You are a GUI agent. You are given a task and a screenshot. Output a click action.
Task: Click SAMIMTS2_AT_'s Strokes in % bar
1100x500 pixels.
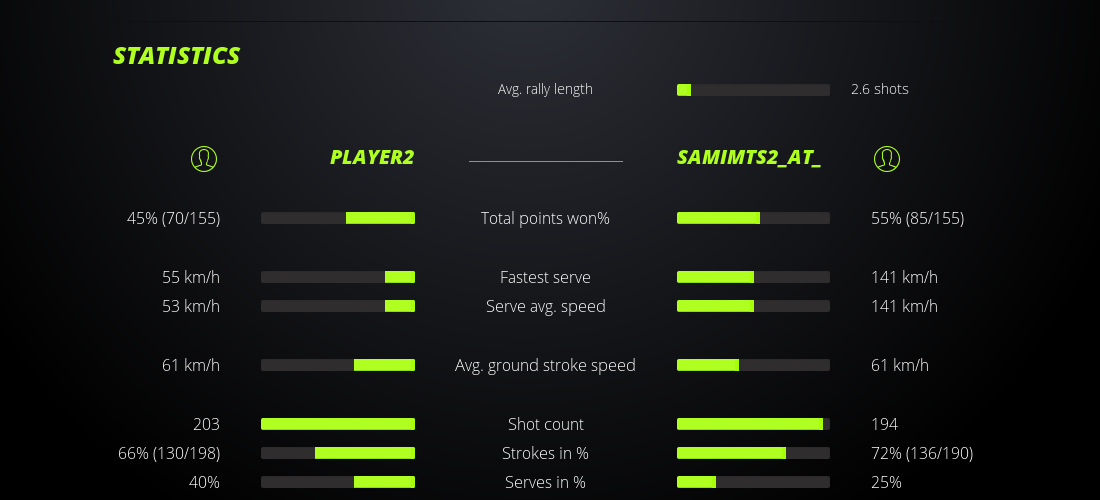click(x=753, y=453)
